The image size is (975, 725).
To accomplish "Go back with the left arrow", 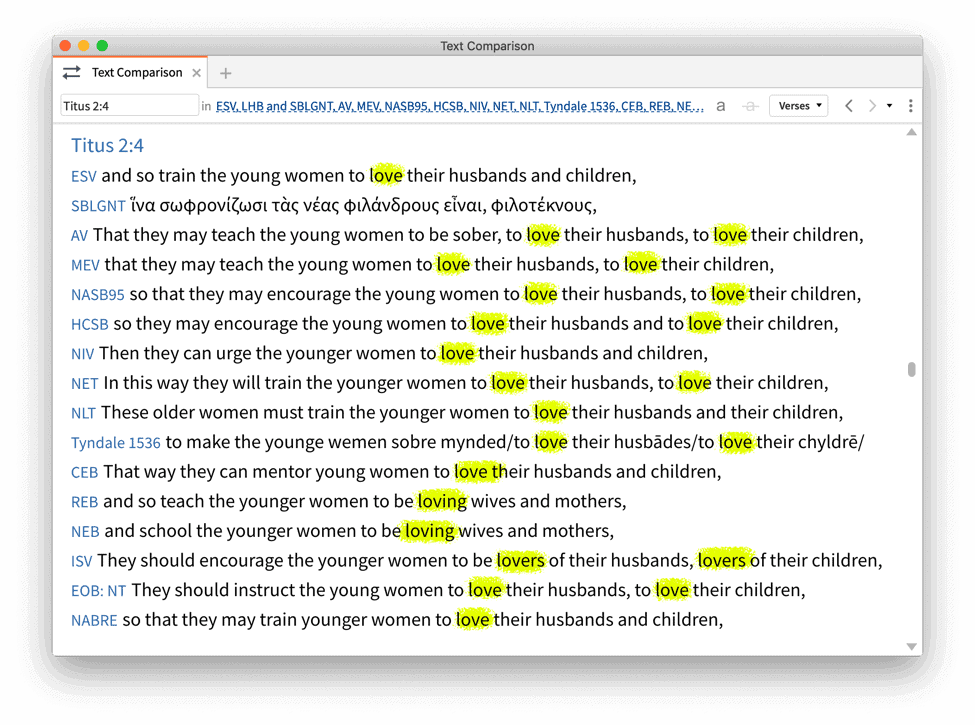I will (x=849, y=106).
